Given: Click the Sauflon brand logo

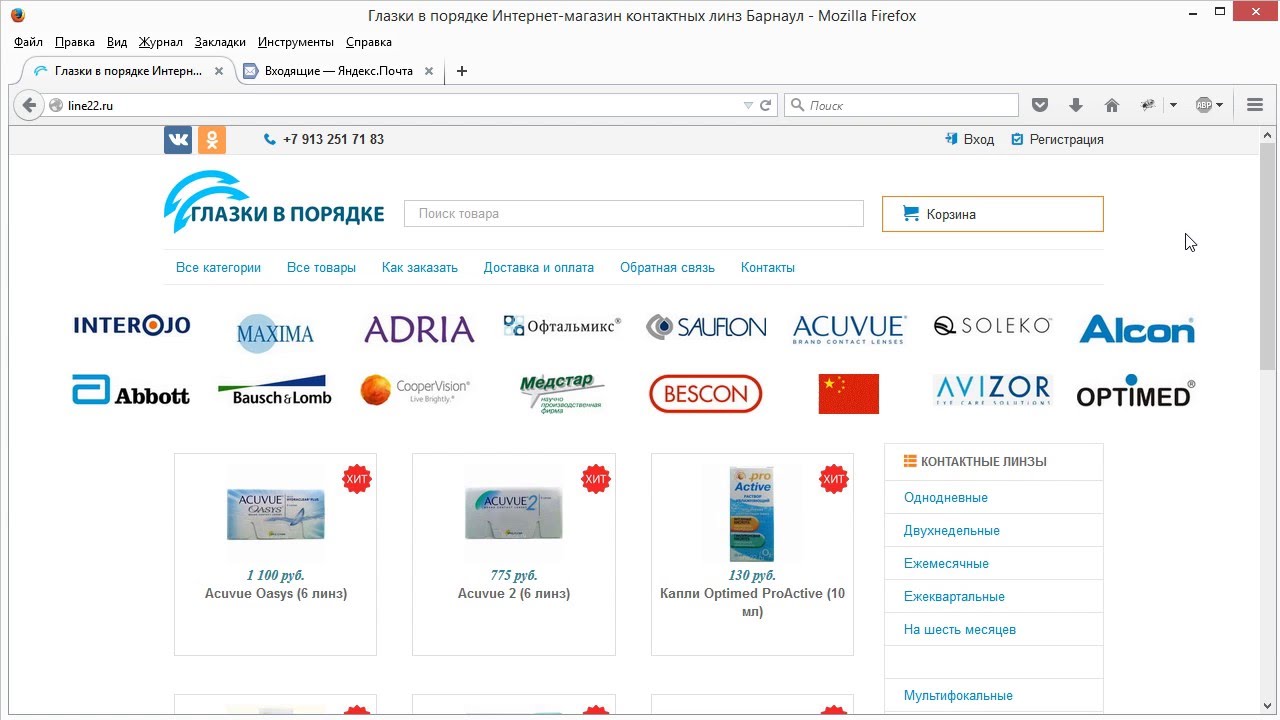Looking at the screenshot, I should point(706,327).
